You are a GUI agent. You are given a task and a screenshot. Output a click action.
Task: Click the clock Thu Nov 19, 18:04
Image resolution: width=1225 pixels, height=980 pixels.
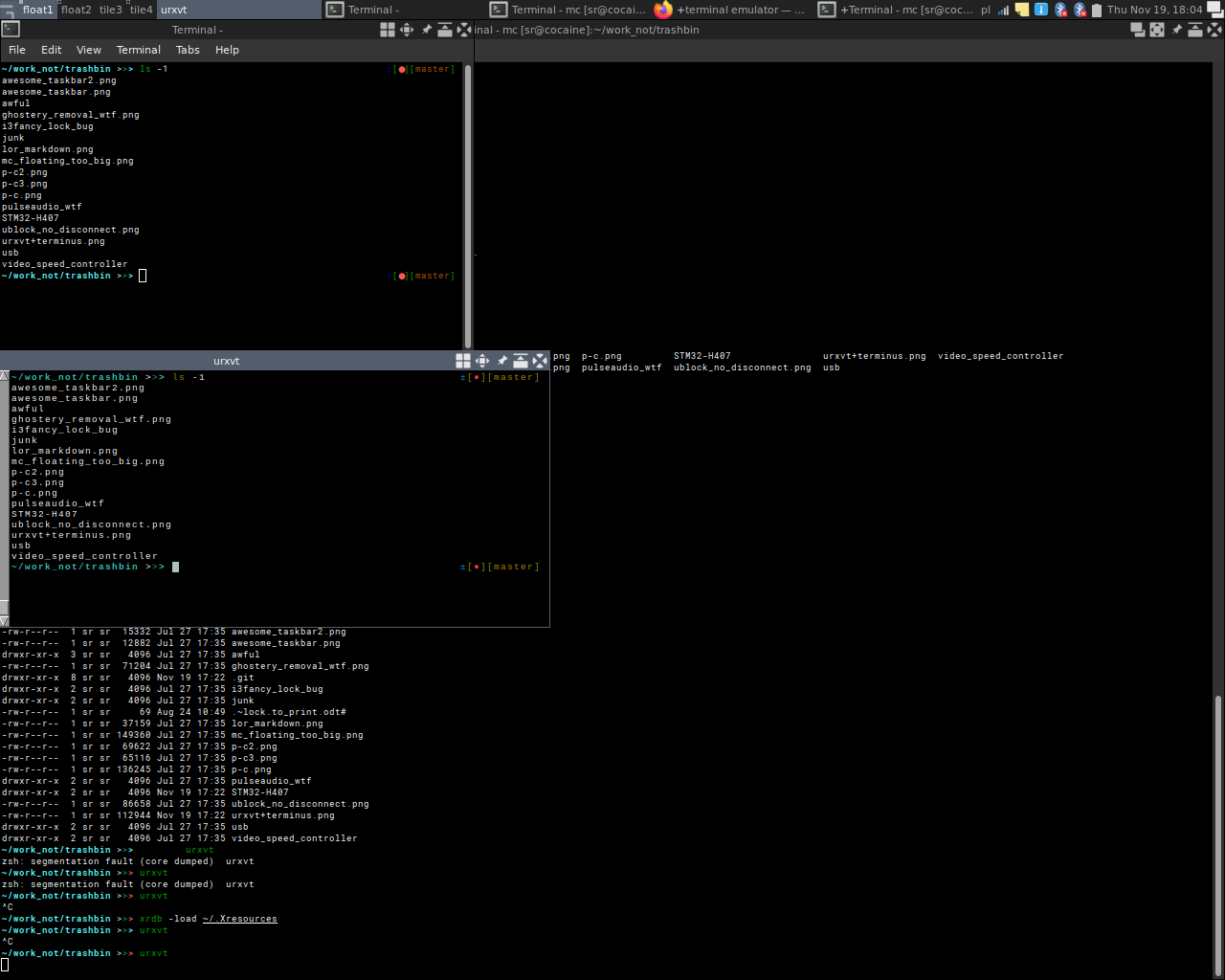pyautogui.click(x=1155, y=10)
